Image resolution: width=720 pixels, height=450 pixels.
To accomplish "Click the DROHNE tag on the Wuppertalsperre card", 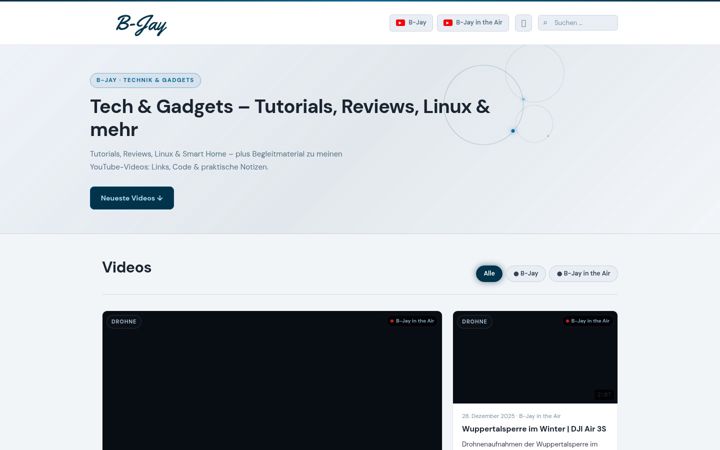I will tap(474, 322).
